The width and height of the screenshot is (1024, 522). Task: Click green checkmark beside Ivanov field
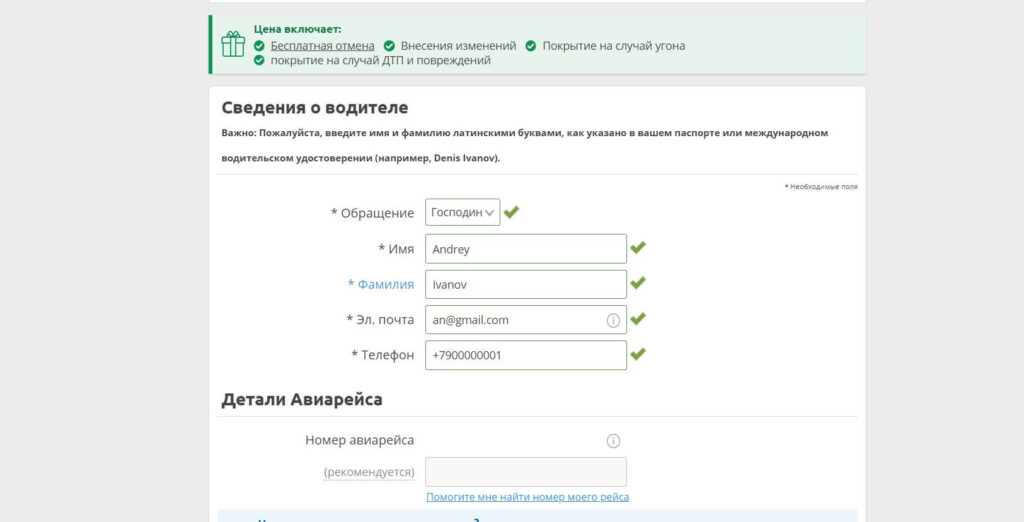coord(638,283)
